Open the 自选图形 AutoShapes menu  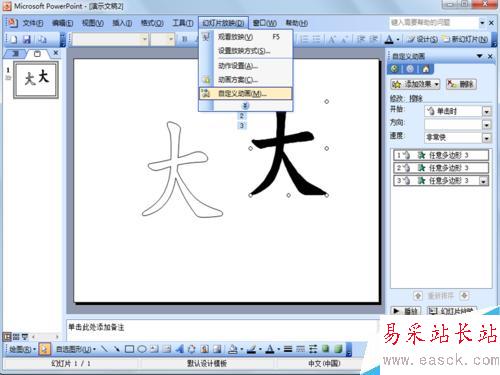click(76, 349)
